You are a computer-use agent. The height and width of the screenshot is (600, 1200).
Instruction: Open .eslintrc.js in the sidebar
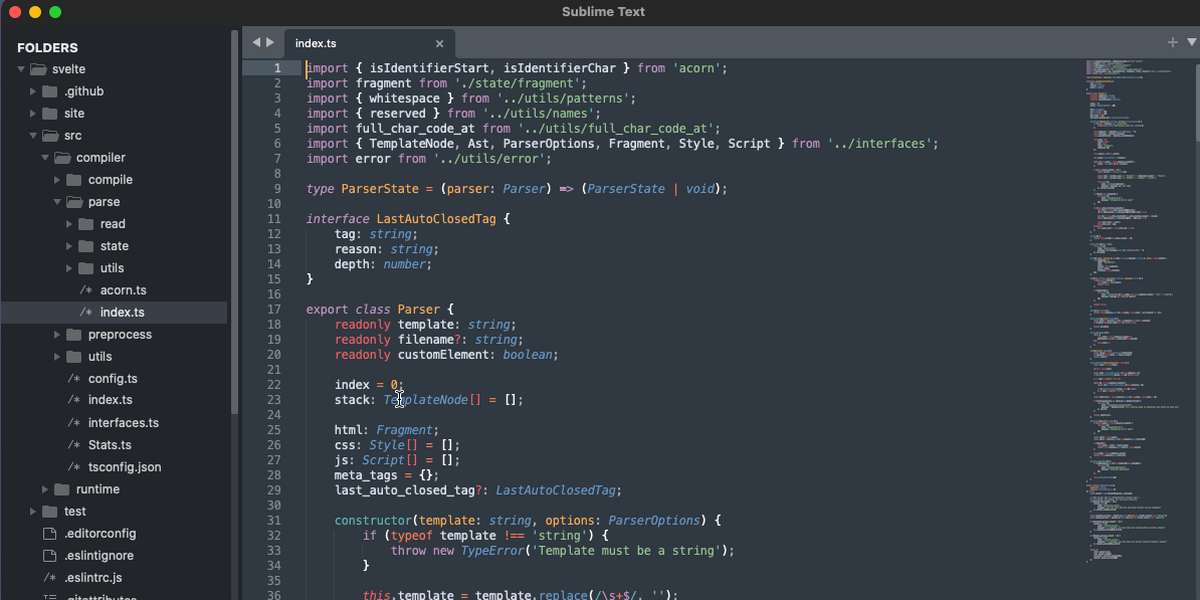(x=93, y=578)
